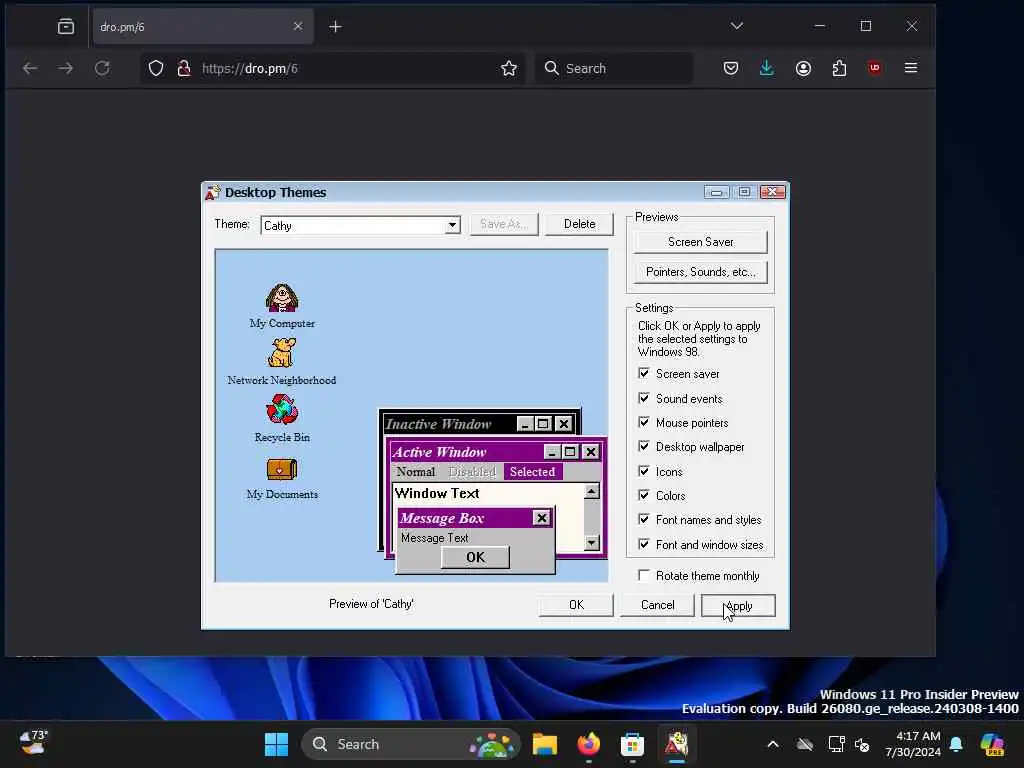Click the Desktop Themes taskbar icon
1024x768 pixels.
coord(677,744)
